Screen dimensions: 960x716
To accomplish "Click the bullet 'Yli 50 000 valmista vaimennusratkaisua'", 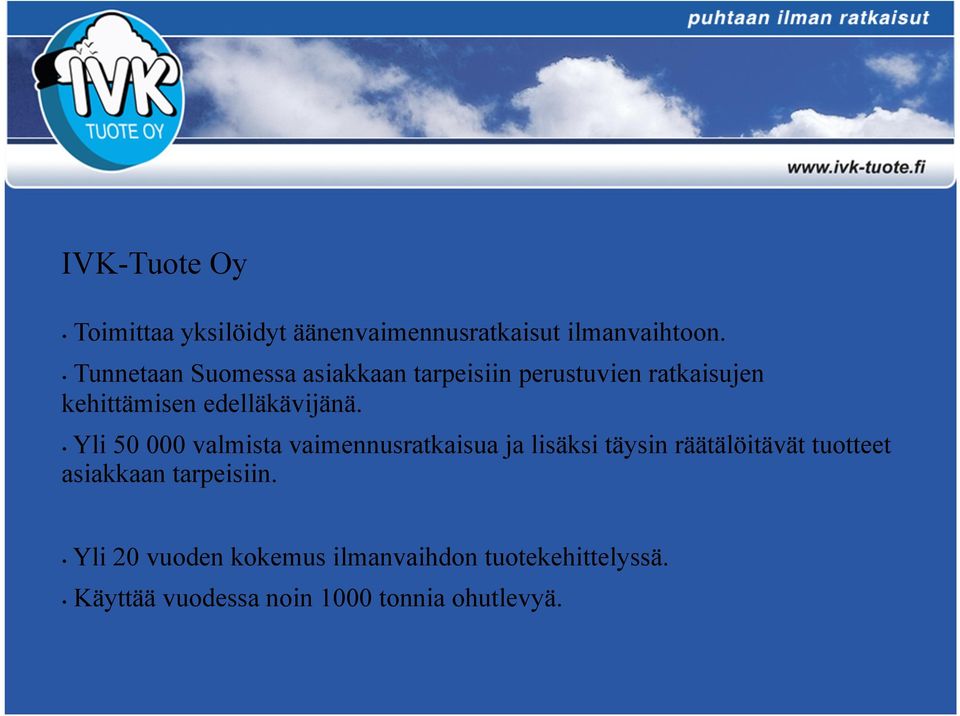I will pos(476,459).
